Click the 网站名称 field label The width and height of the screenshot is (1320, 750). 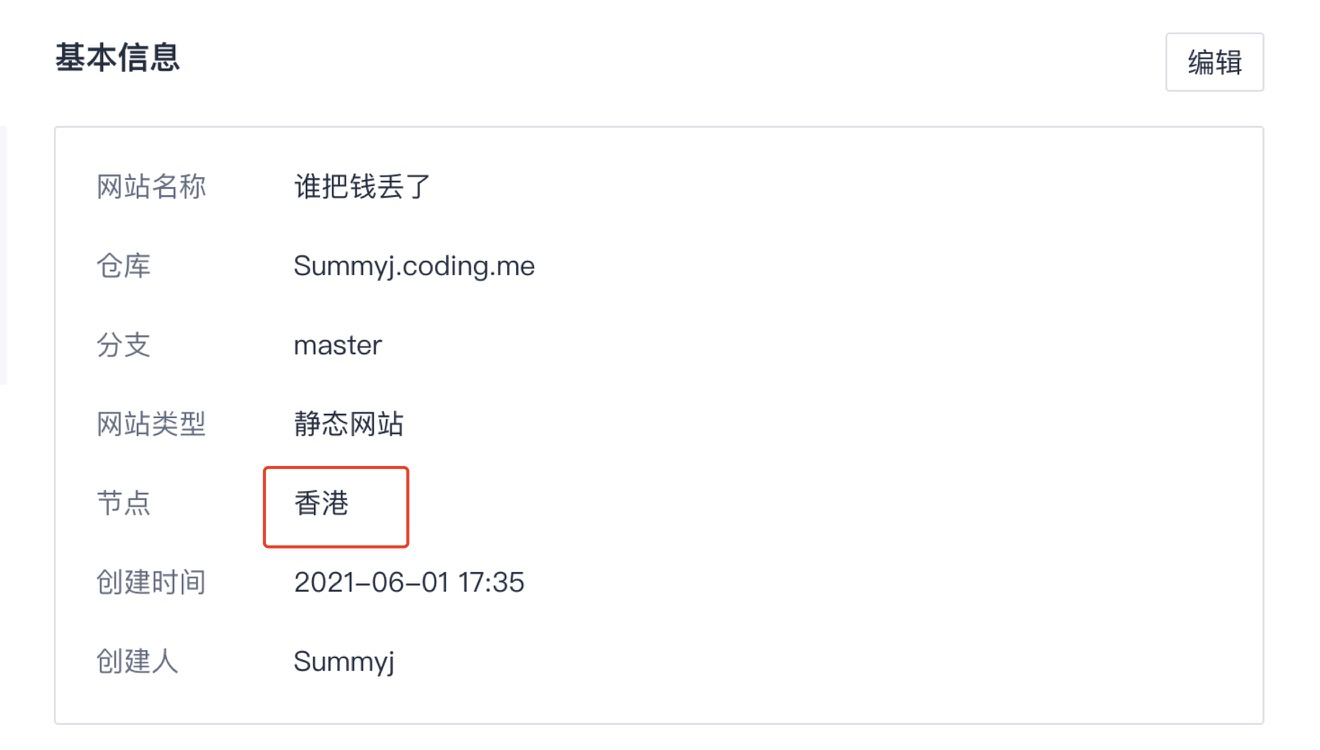[x=151, y=187]
